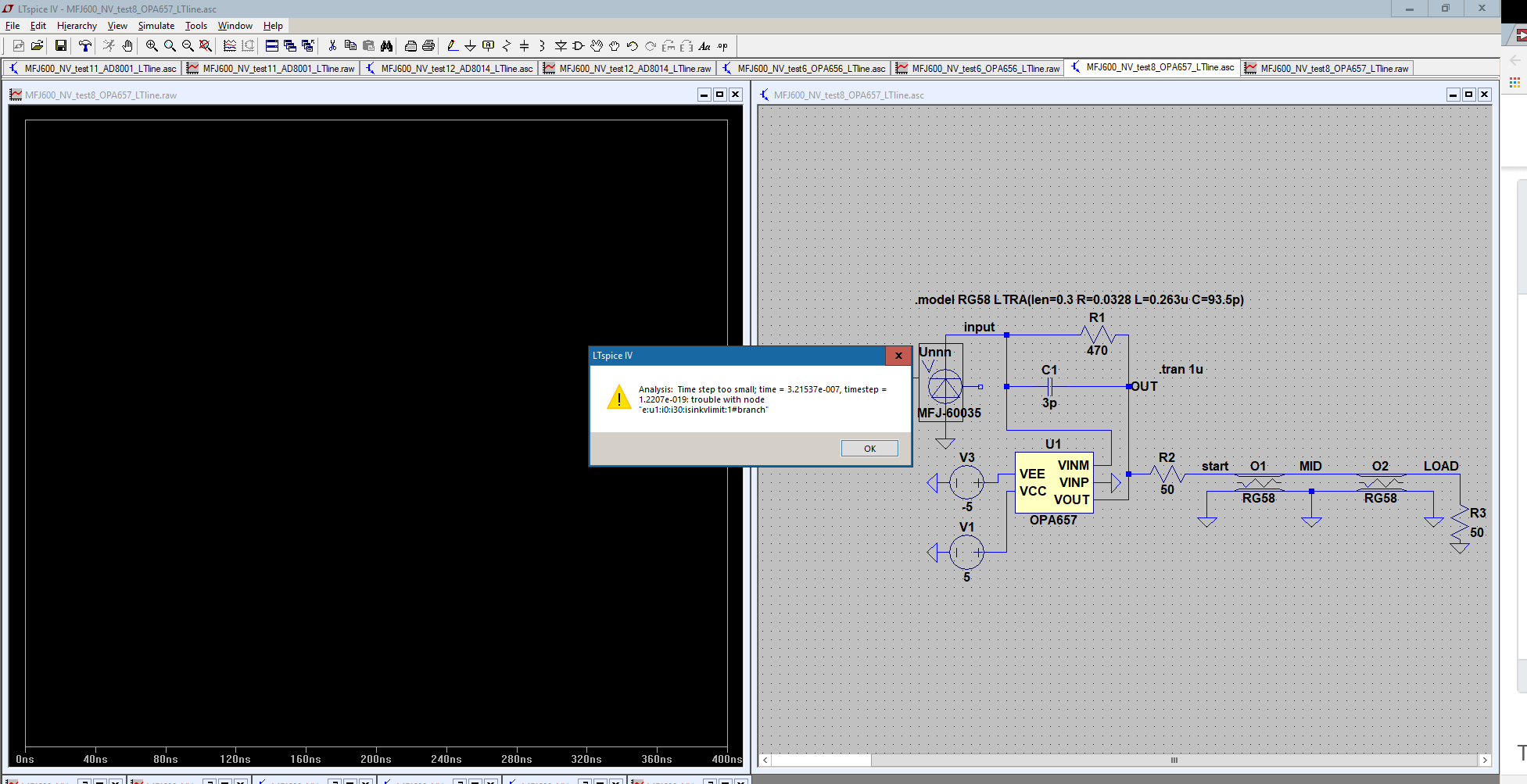Open the Simulate menu
The width and height of the screenshot is (1527, 784).
point(156,25)
